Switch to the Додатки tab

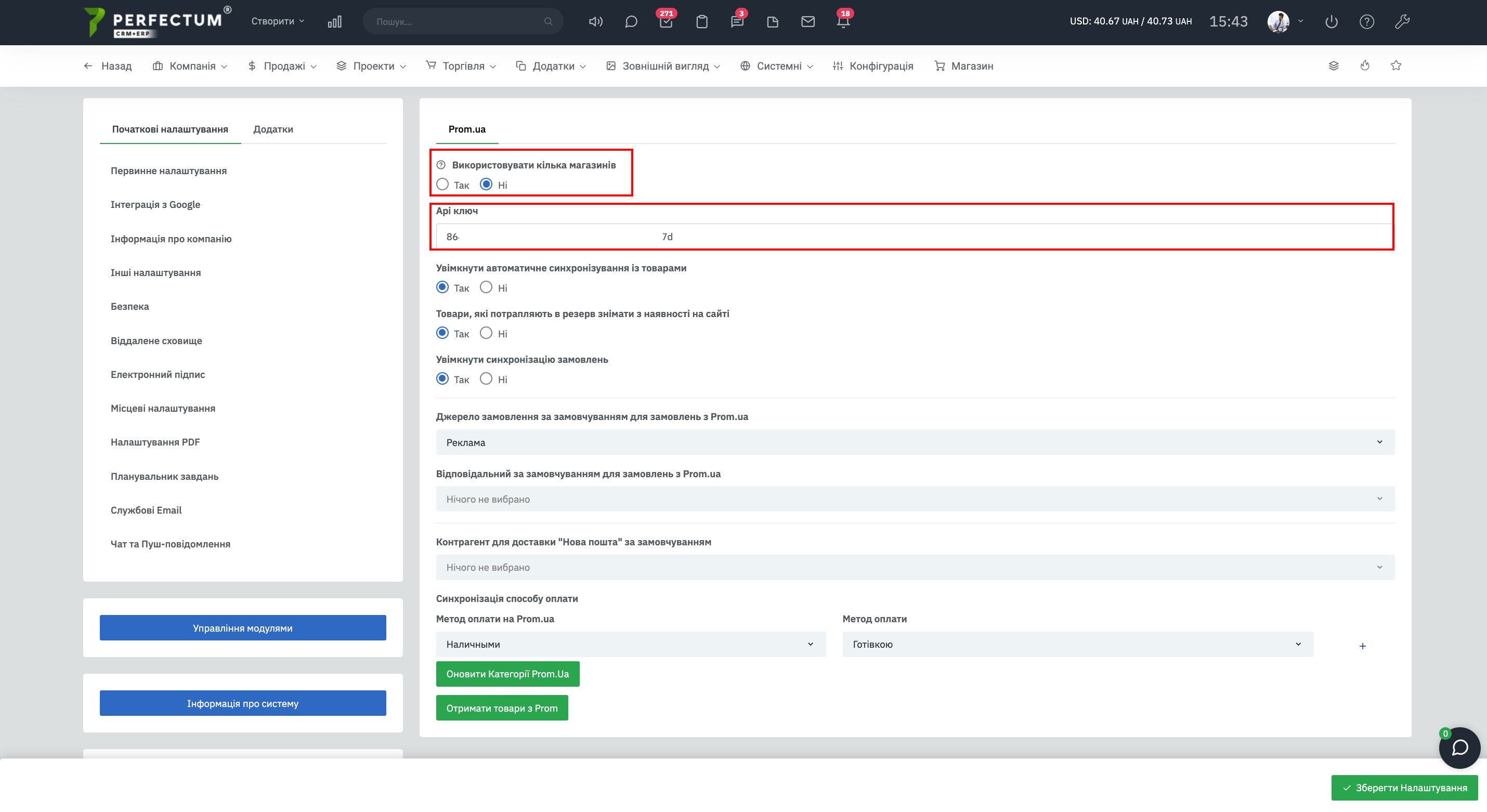[x=273, y=129]
